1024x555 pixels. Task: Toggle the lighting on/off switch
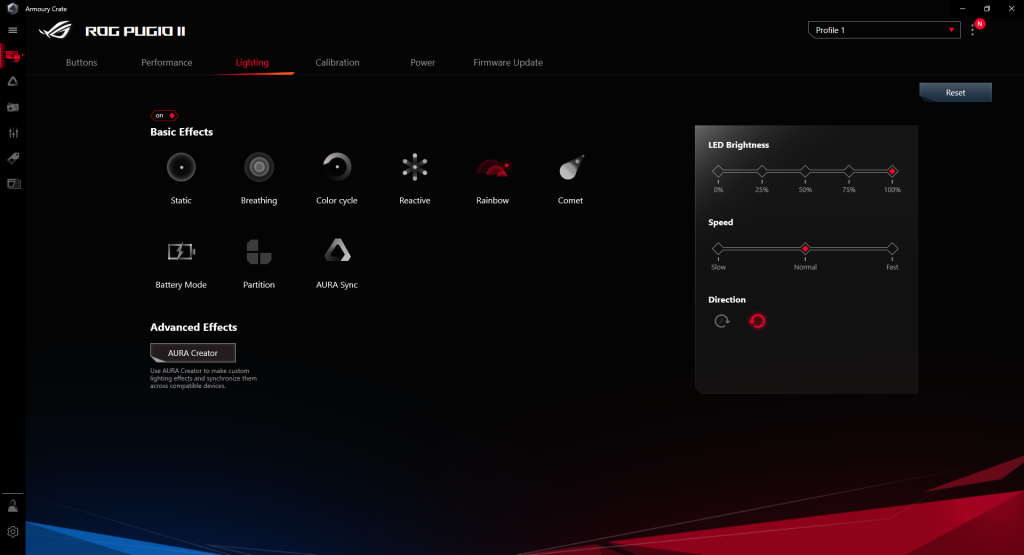click(164, 116)
